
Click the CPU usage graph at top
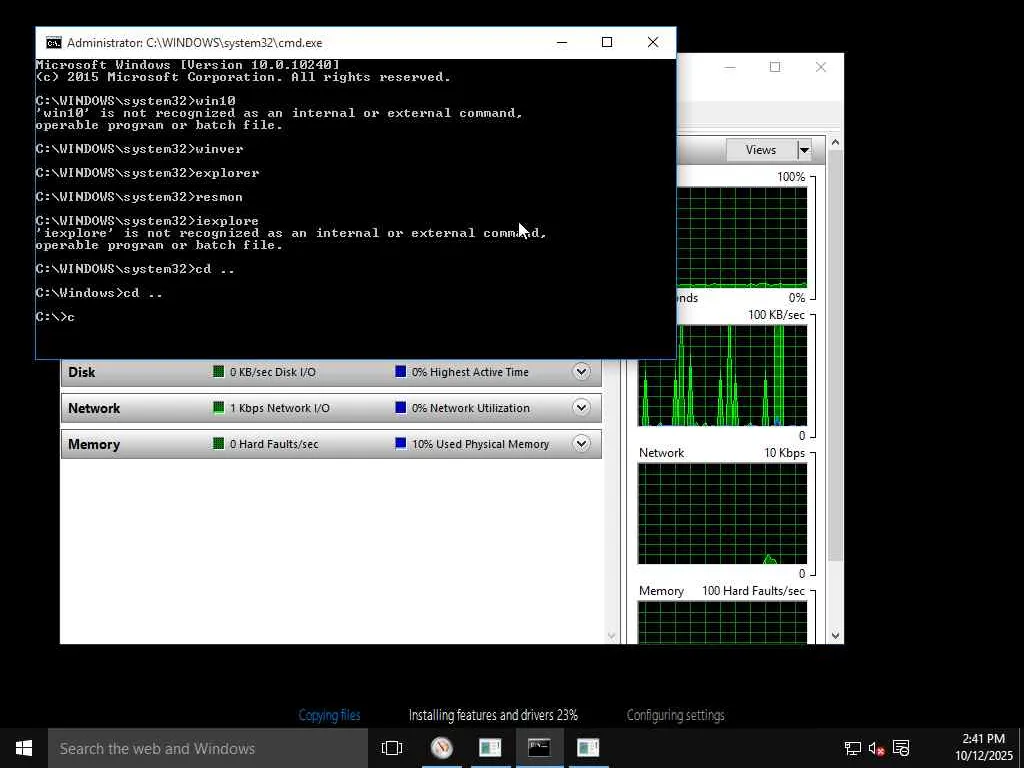(x=742, y=238)
